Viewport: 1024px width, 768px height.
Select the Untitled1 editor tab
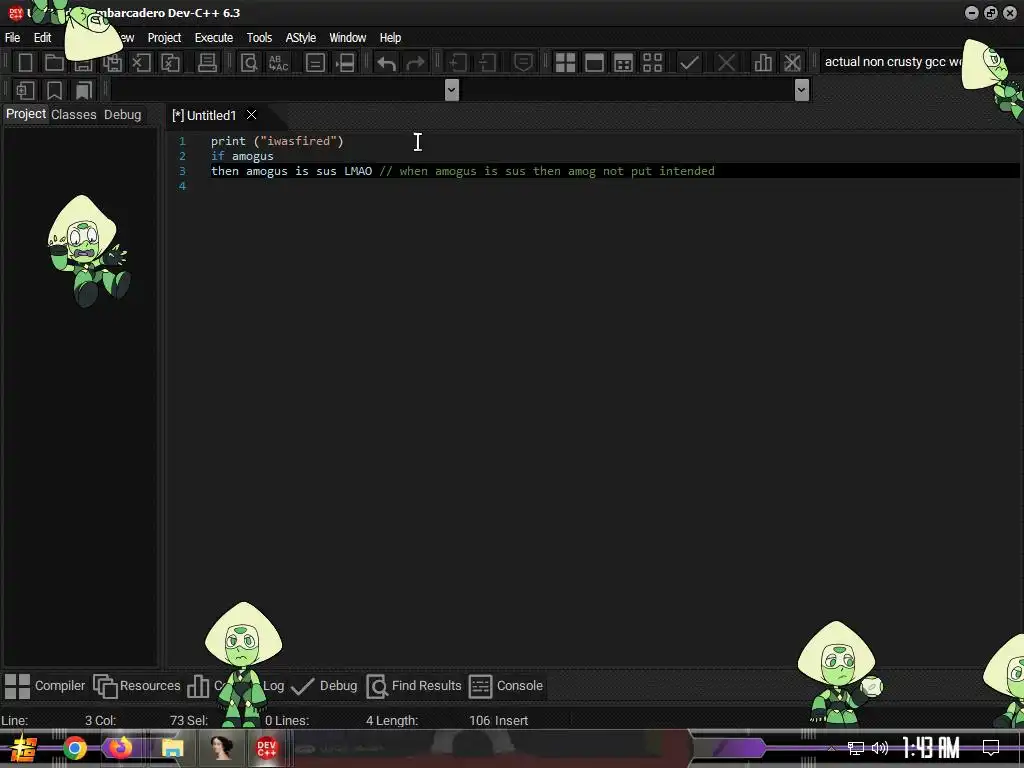coord(204,115)
